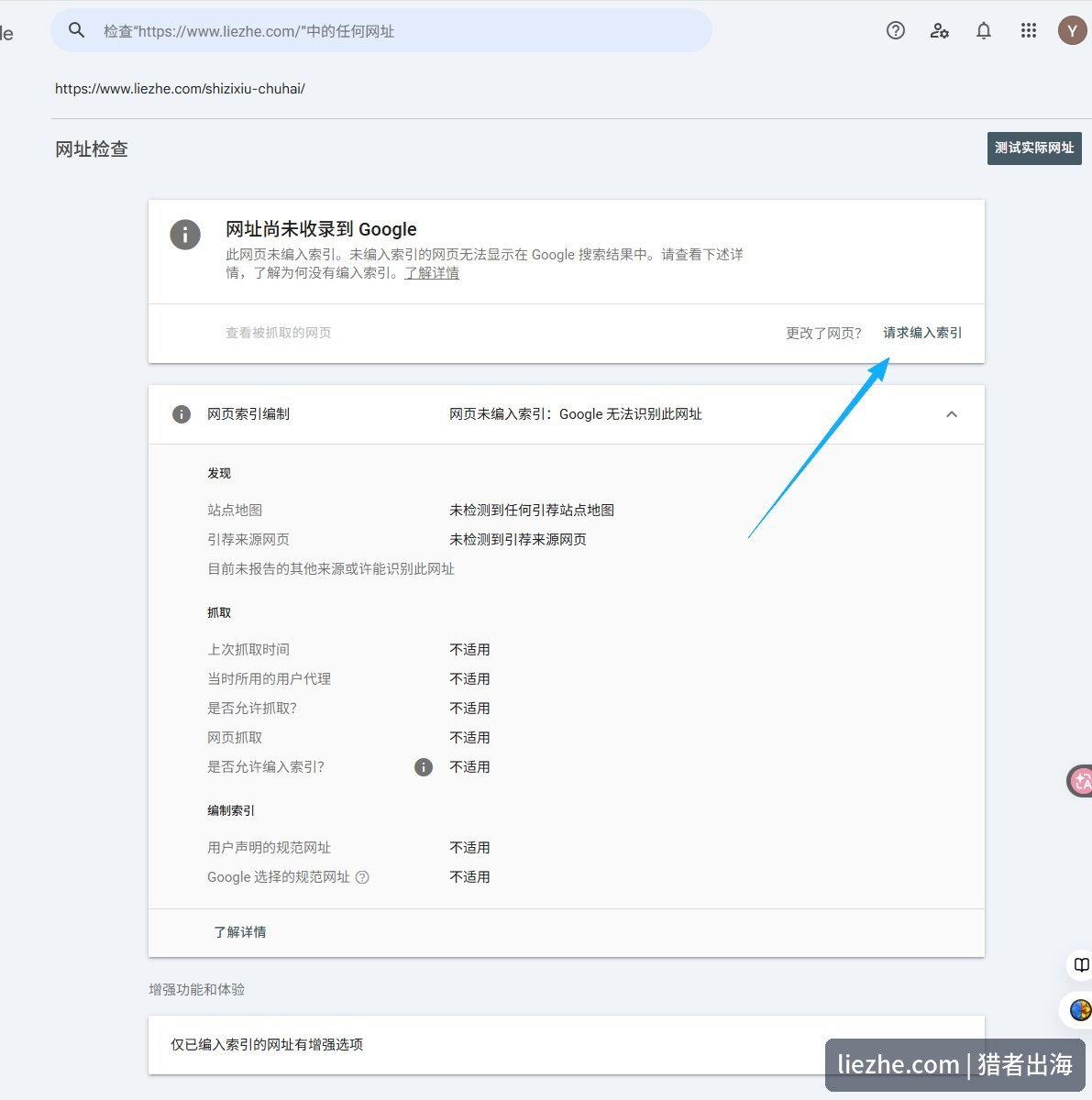Click the colorful round extension icon
Viewport: 1092px width, 1100px height.
tap(1080, 1010)
